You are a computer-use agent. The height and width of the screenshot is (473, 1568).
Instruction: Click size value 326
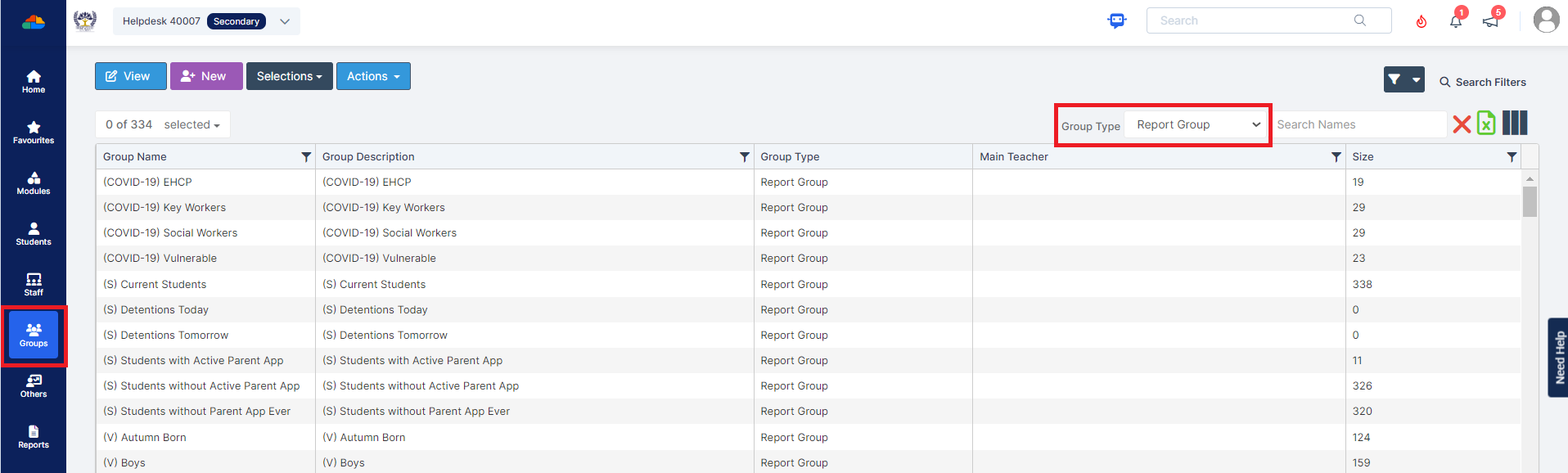[1362, 385]
